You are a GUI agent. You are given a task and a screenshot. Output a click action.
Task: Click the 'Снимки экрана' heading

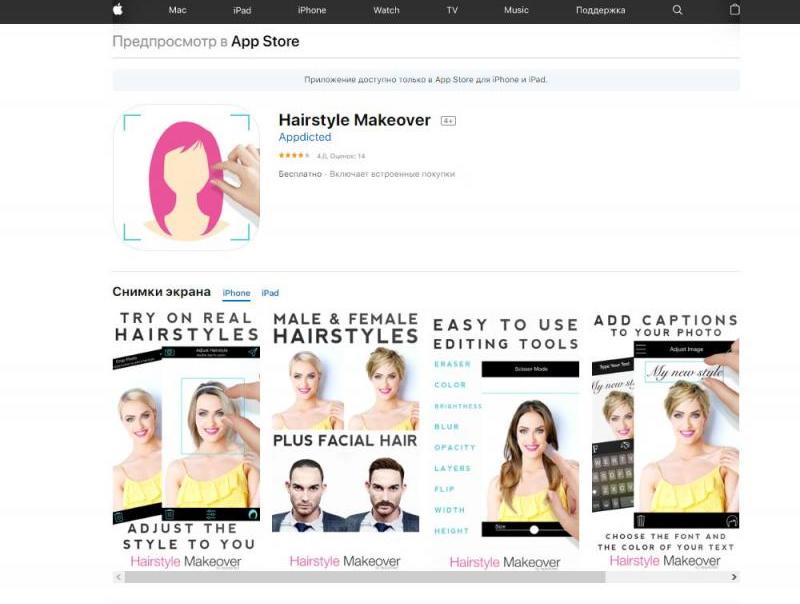click(x=161, y=292)
